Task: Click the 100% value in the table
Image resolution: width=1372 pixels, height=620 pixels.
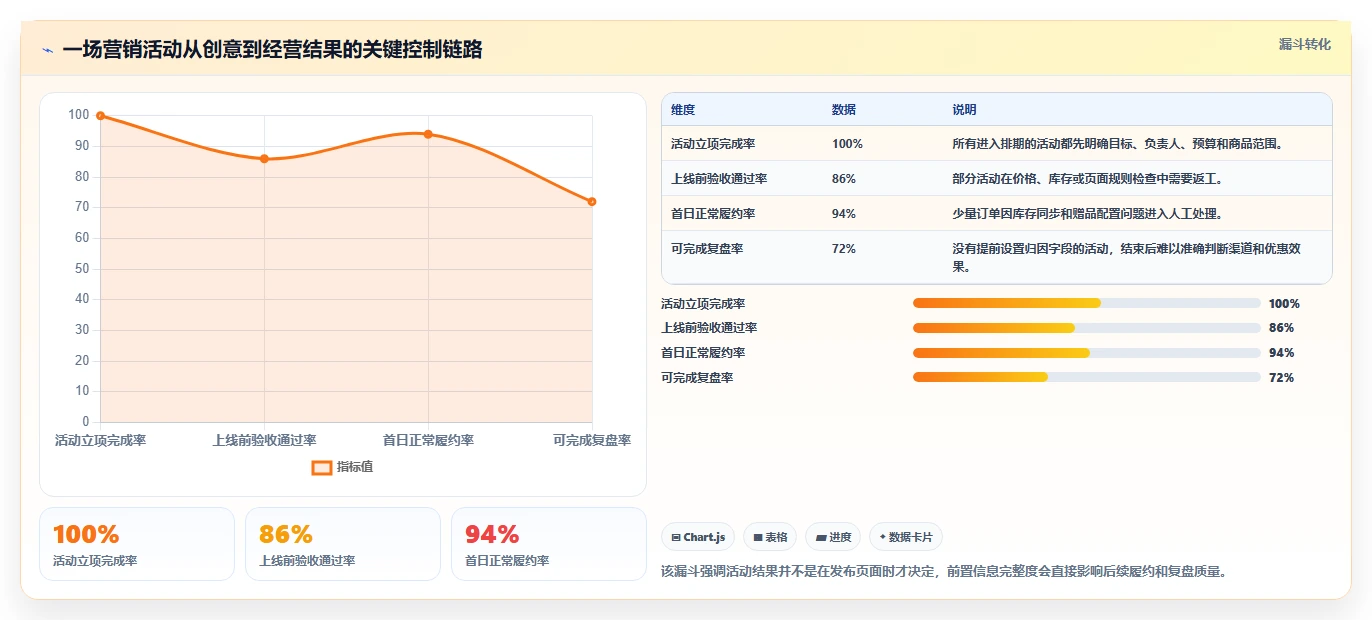Action: click(x=847, y=144)
